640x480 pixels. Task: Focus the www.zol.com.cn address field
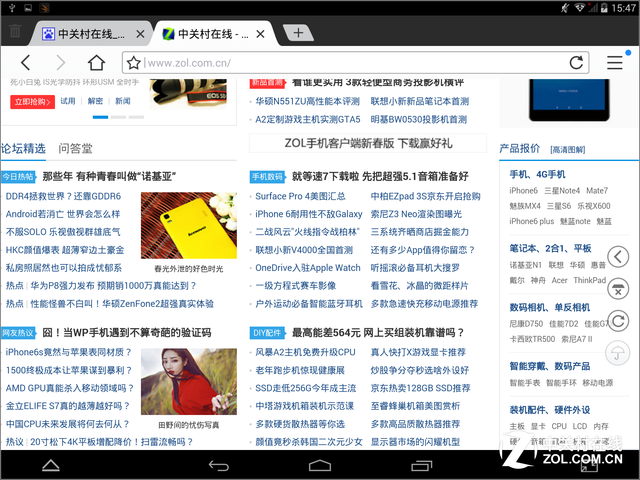(355, 63)
